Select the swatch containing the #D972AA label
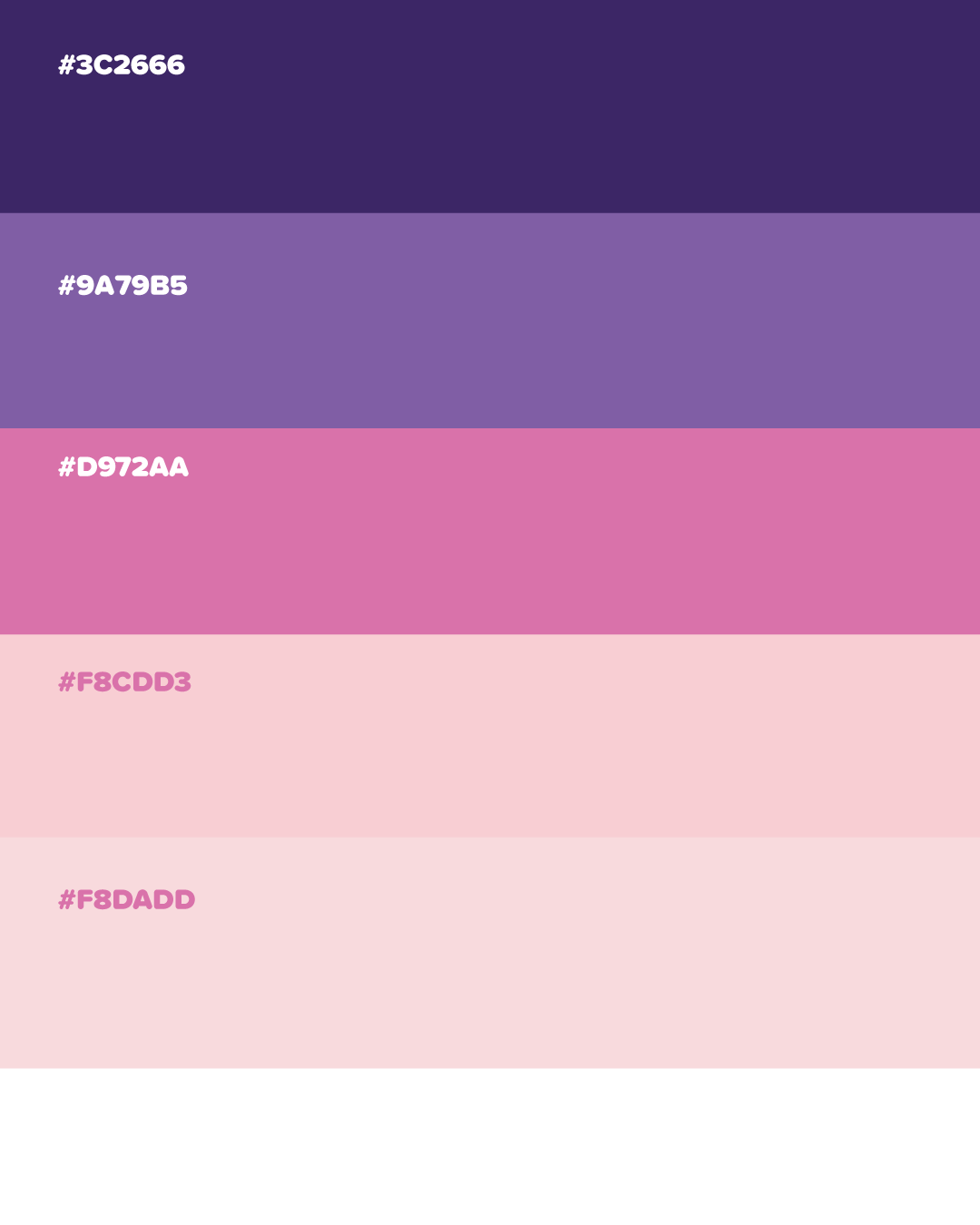This screenshot has height=1225, width=980. point(490,531)
